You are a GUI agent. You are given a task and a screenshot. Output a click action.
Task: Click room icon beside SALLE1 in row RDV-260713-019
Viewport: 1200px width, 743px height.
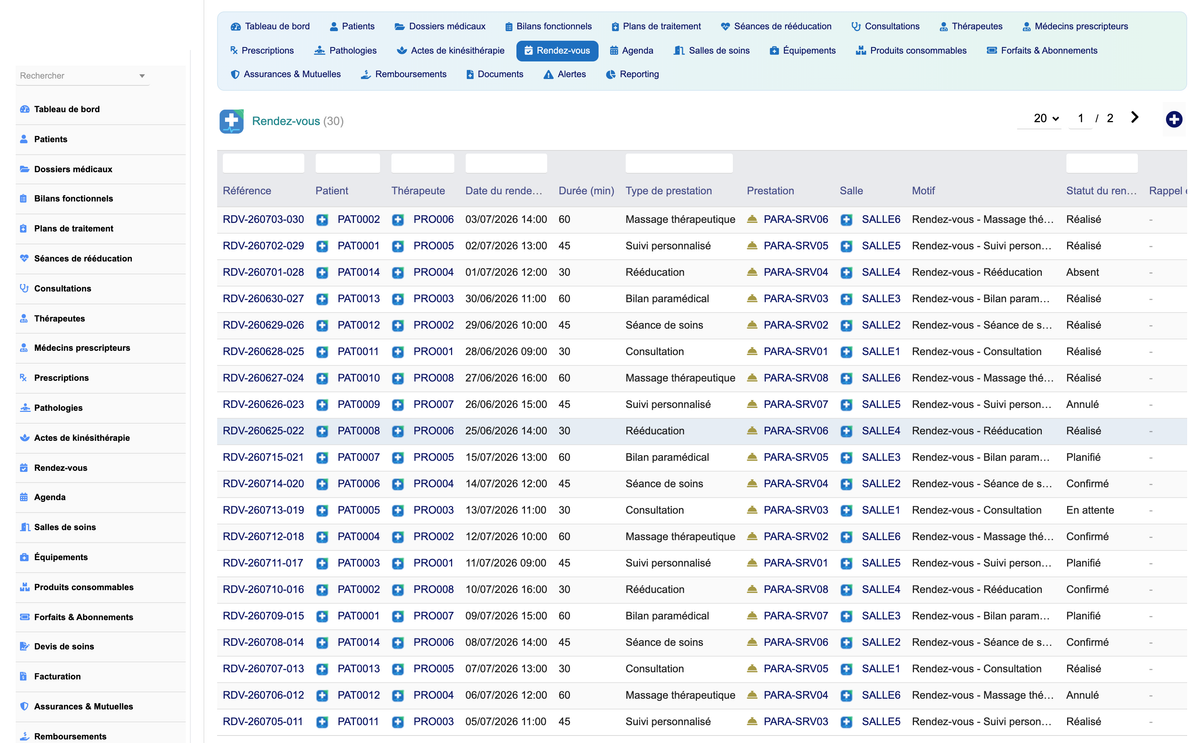coord(846,511)
